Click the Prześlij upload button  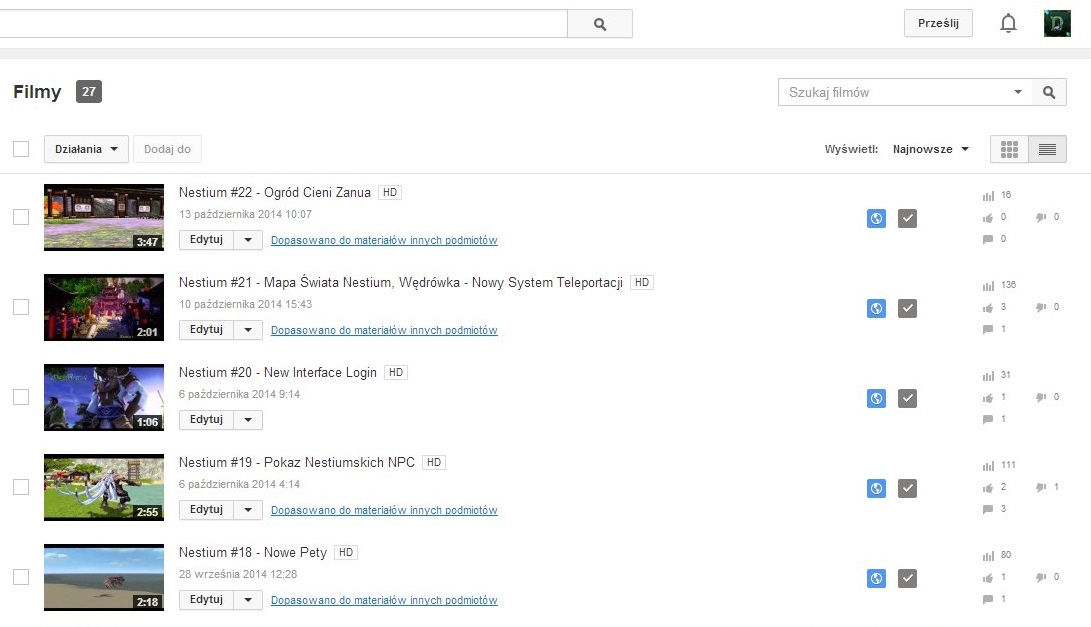click(938, 23)
